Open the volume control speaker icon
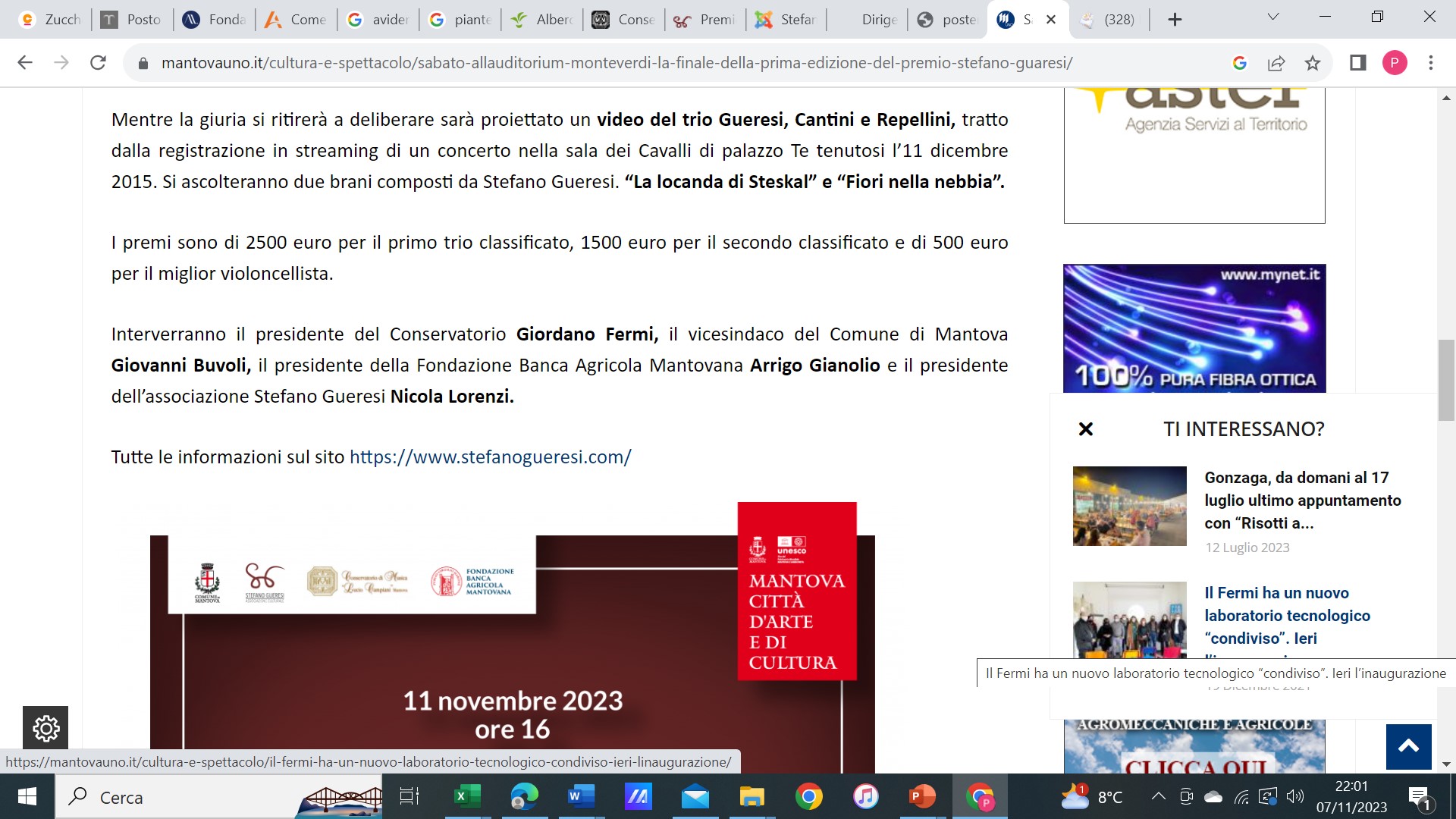The width and height of the screenshot is (1456, 819). coord(1295,796)
